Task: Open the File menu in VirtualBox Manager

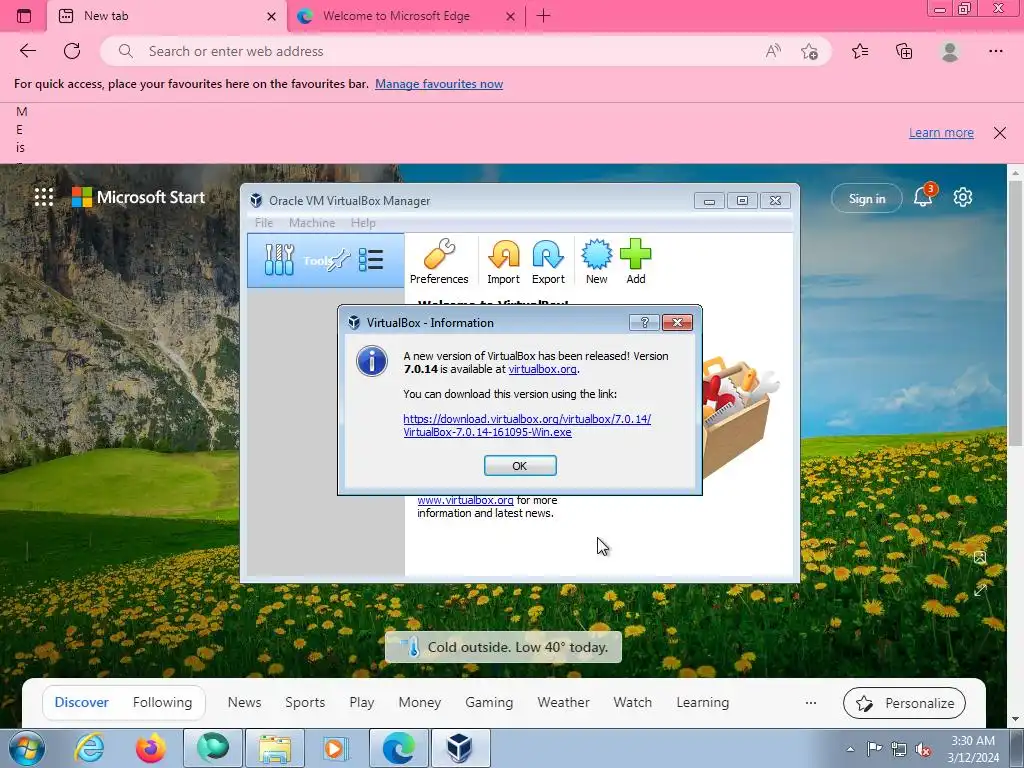Action: [x=264, y=223]
